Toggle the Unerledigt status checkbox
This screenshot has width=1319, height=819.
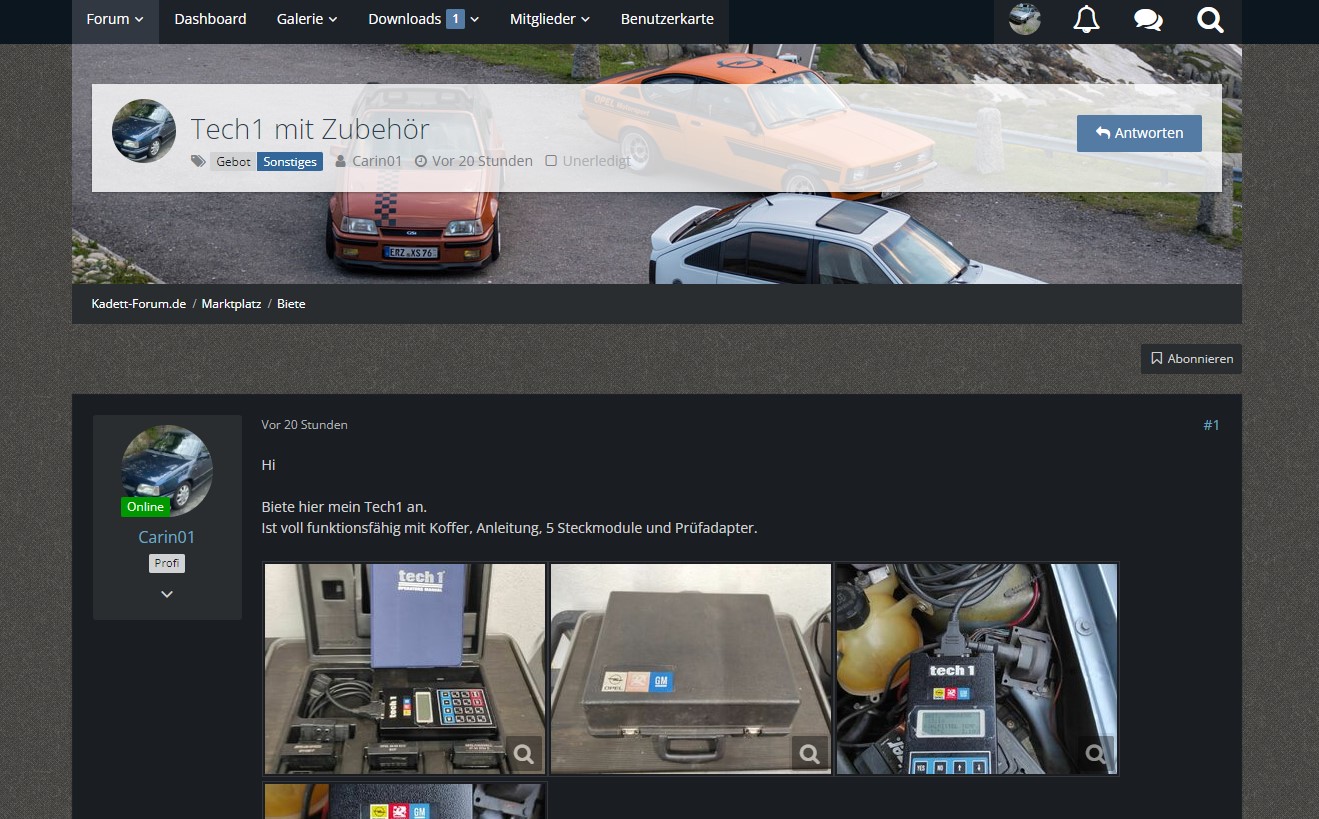[x=551, y=161]
